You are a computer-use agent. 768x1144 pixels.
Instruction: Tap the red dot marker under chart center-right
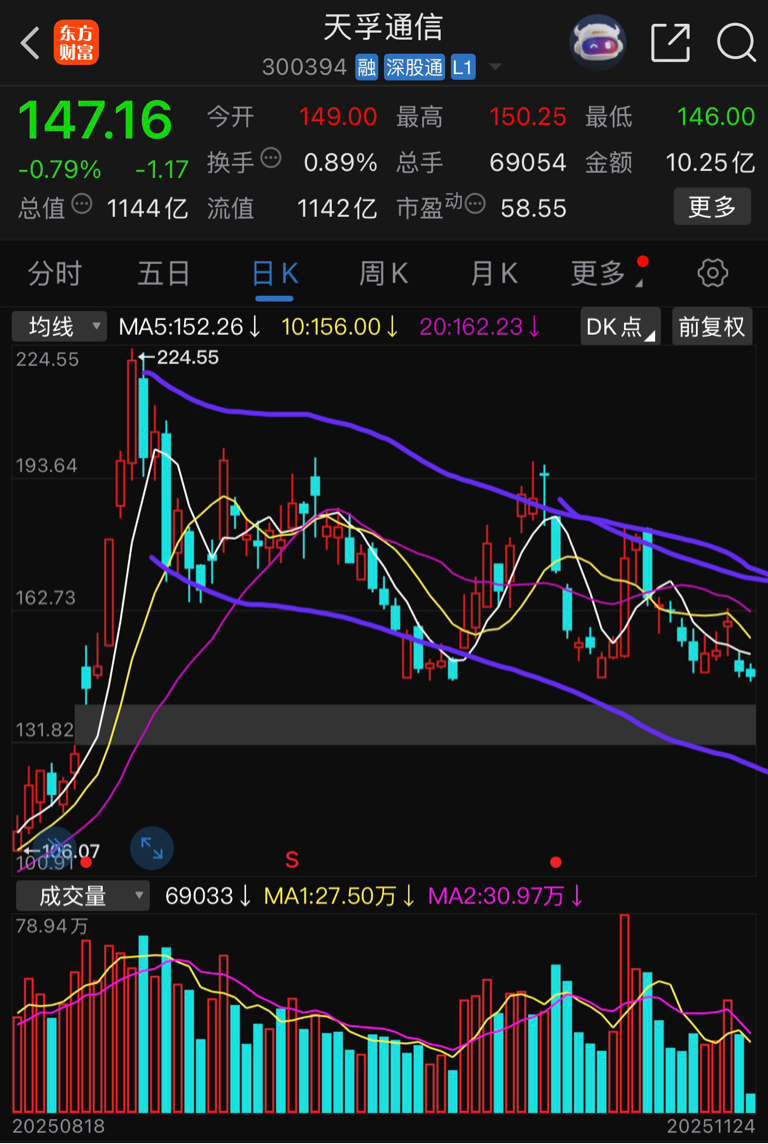tap(556, 862)
